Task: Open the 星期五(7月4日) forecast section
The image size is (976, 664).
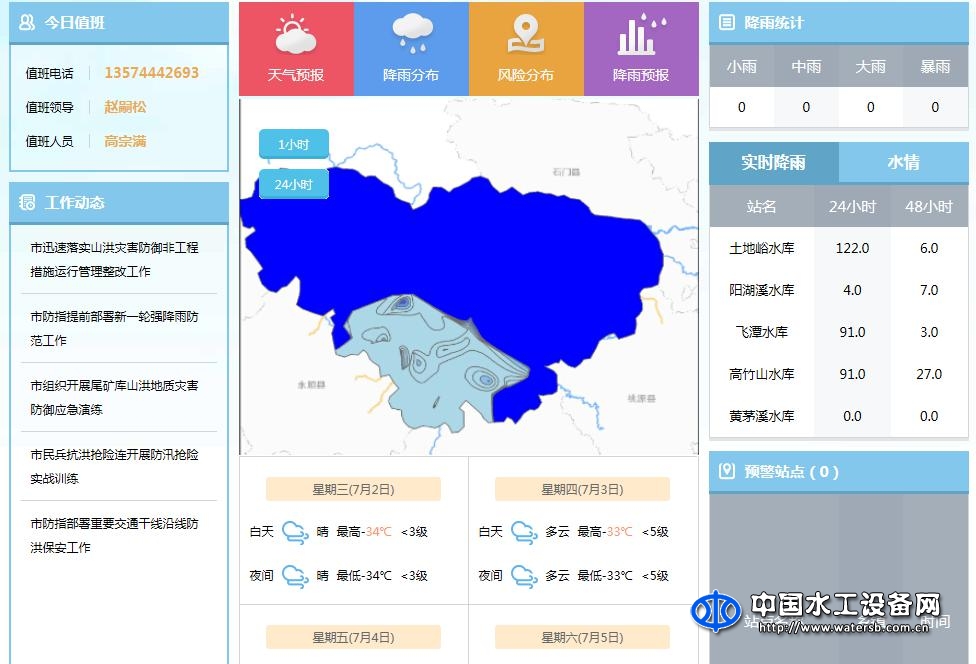Action: pos(352,636)
